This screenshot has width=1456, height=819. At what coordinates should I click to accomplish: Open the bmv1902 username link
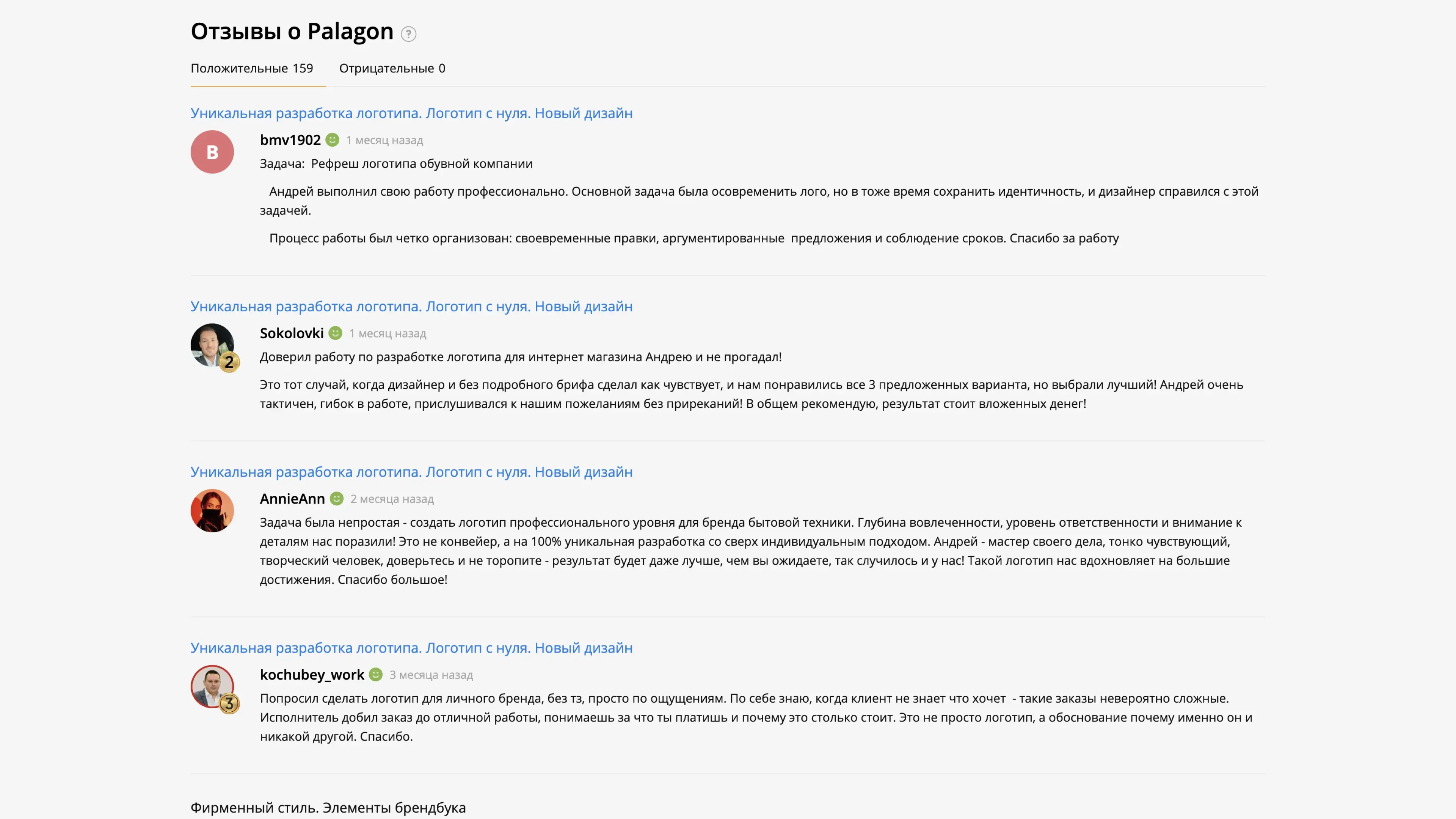[290, 140]
